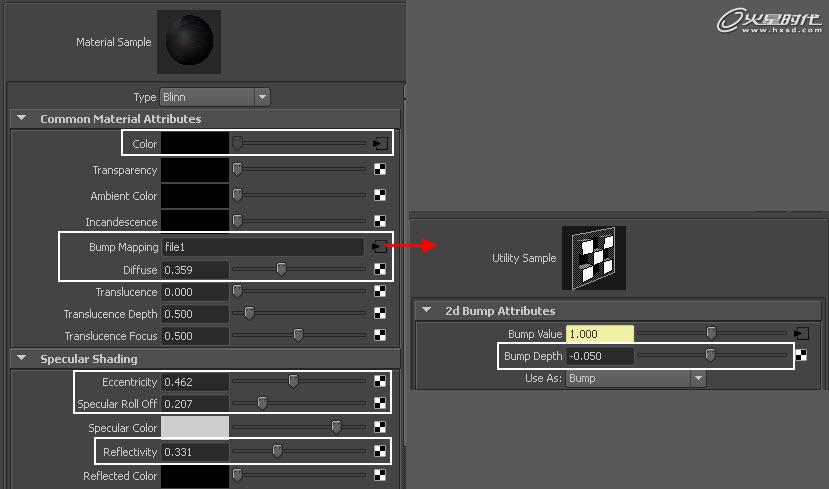Click the Transparency slider handle
Image resolution: width=829 pixels, height=489 pixels.
click(237, 169)
